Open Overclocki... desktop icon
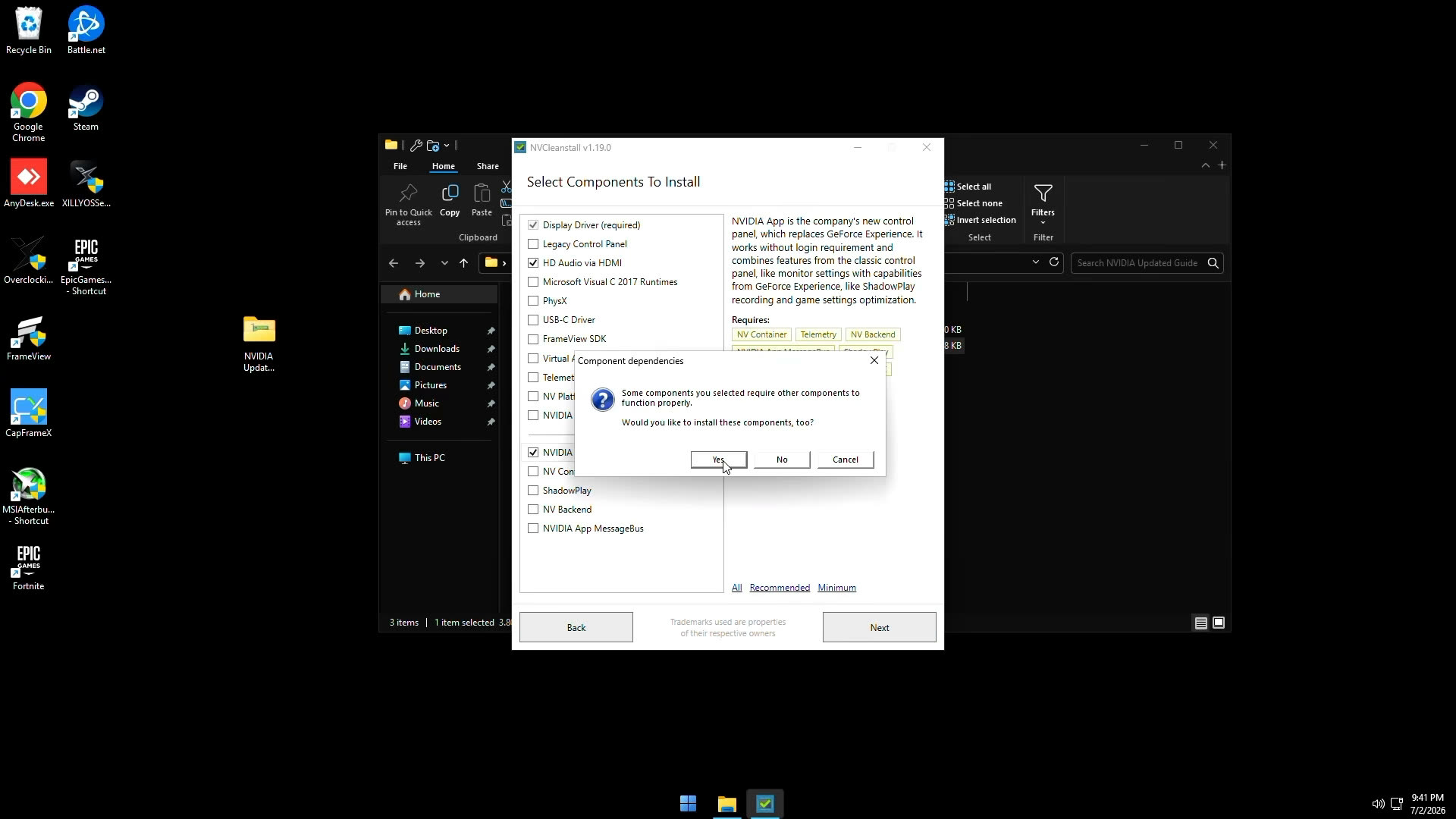 (x=29, y=260)
